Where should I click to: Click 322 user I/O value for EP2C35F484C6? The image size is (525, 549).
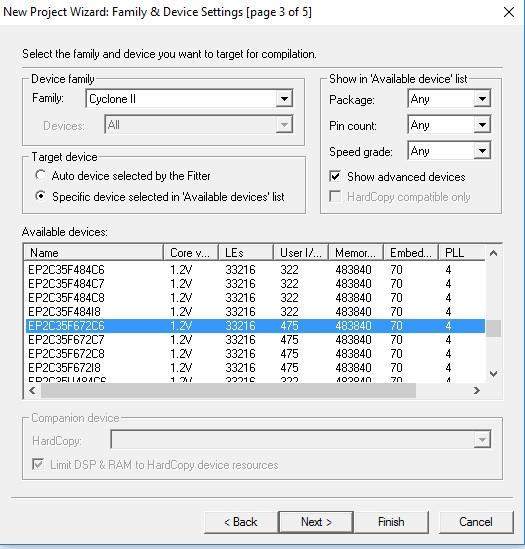coord(289,270)
